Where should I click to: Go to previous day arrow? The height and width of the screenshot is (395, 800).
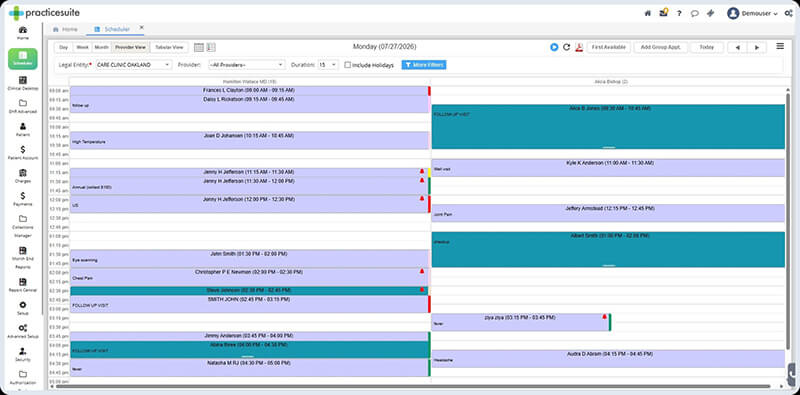pyautogui.click(x=737, y=47)
